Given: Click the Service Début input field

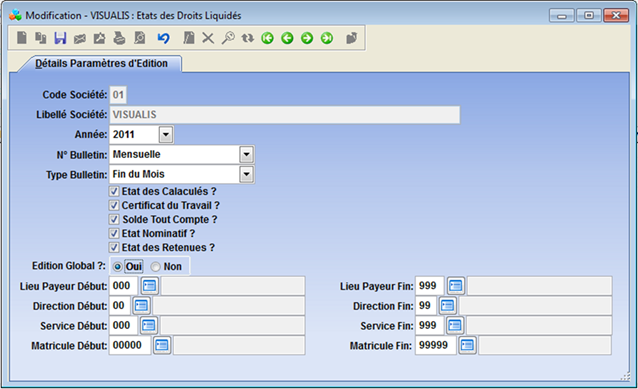Looking at the screenshot, I should point(124,326).
